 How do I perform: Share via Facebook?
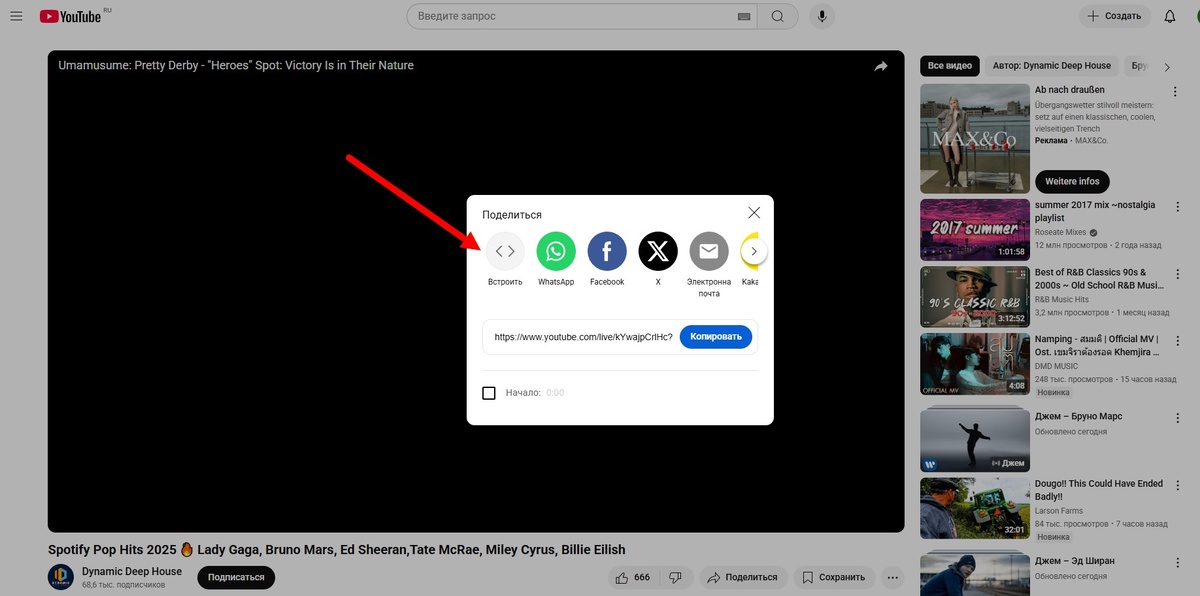[607, 252]
